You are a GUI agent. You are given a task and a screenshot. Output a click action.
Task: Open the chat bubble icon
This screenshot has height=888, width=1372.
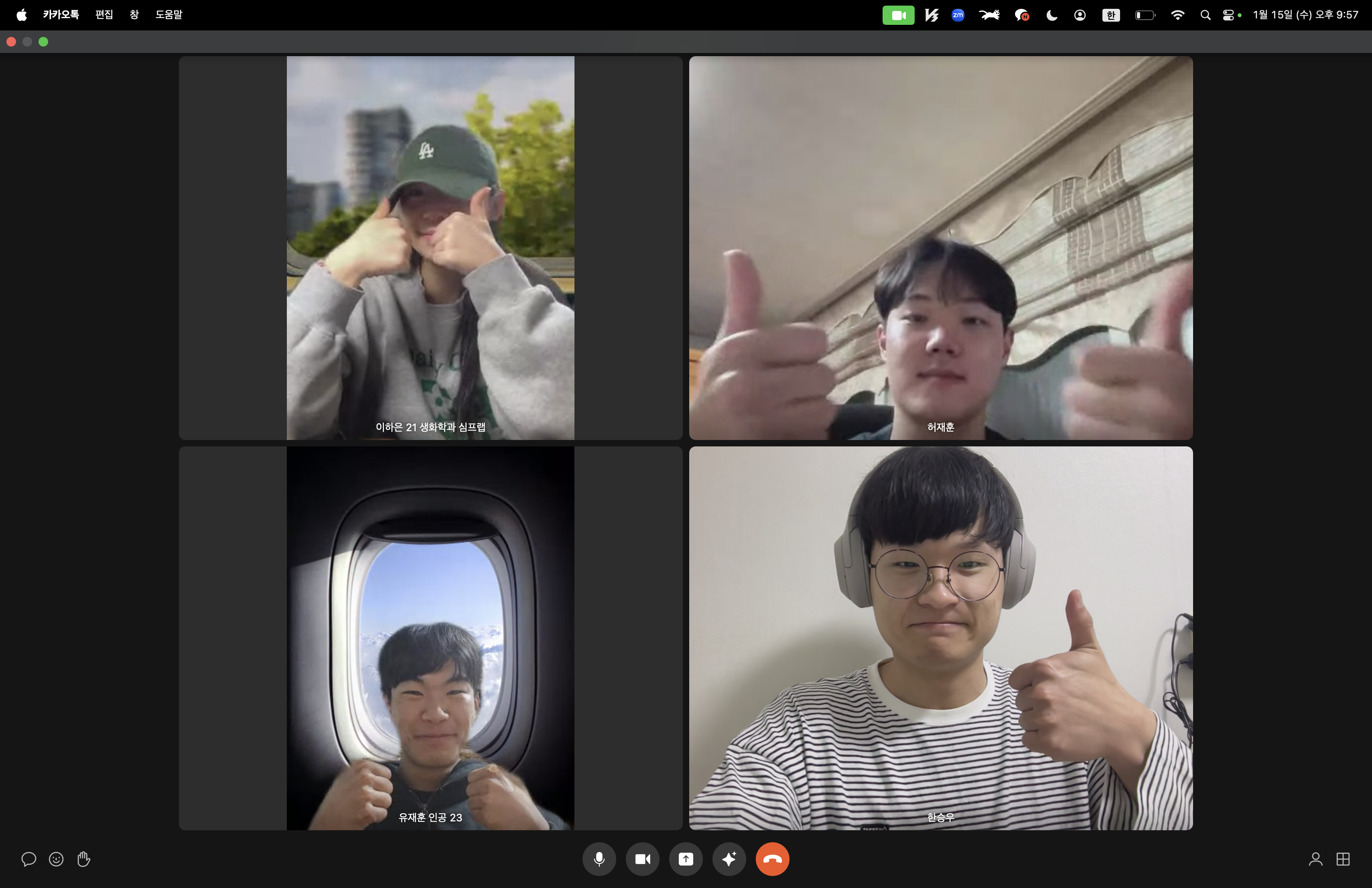click(x=28, y=859)
